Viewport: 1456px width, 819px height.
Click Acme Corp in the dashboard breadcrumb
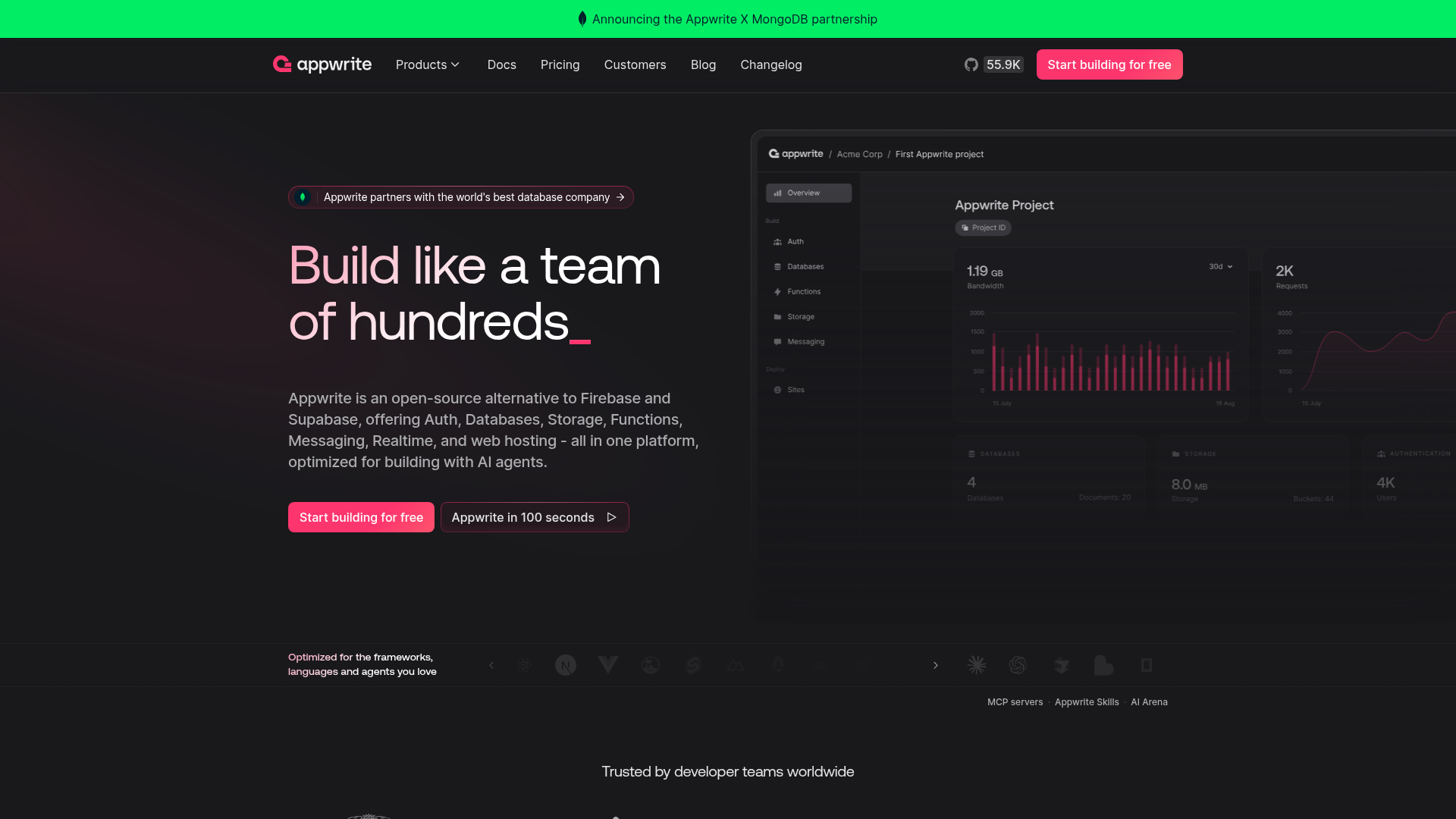click(859, 154)
